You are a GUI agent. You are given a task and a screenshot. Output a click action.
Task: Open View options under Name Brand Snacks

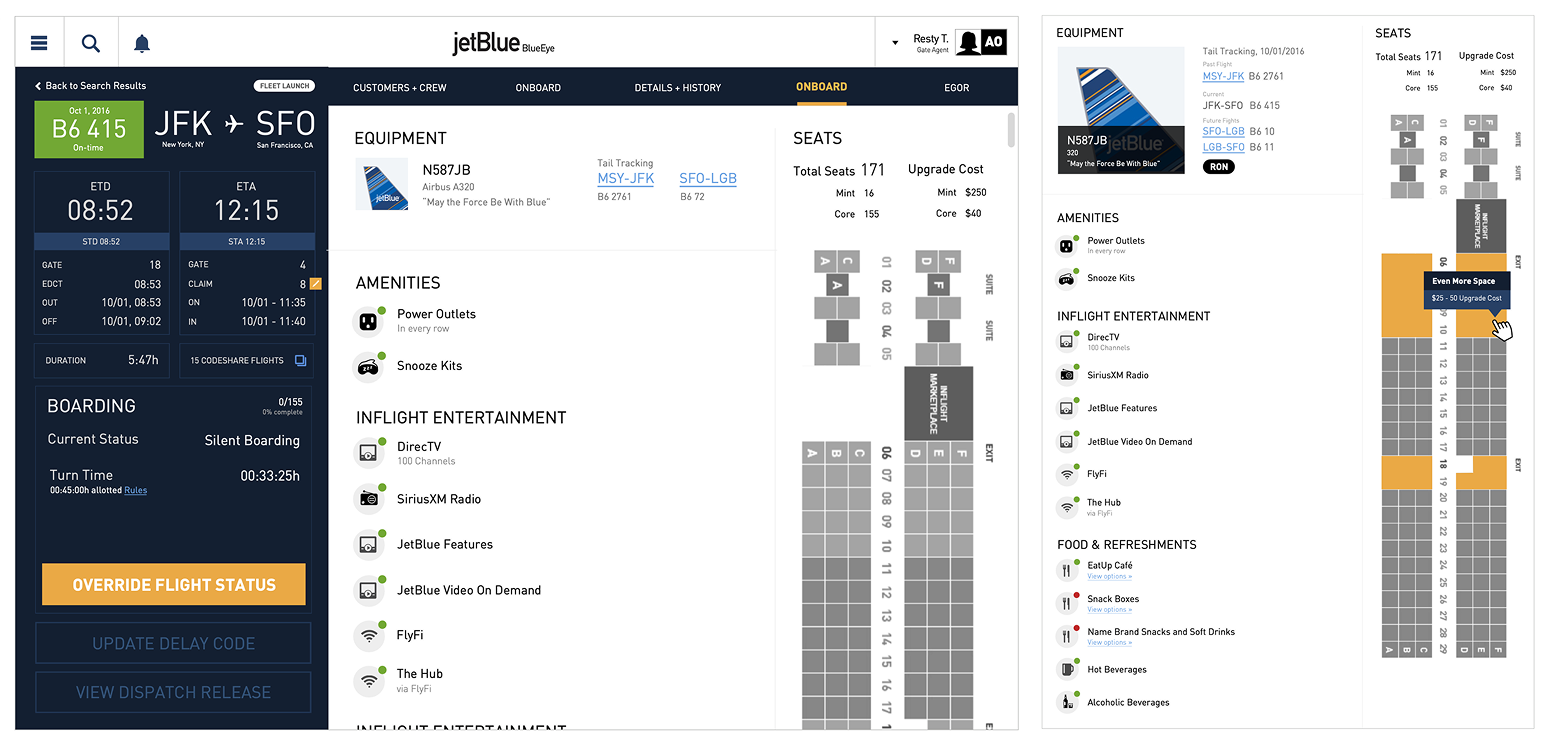click(x=1110, y=643)
